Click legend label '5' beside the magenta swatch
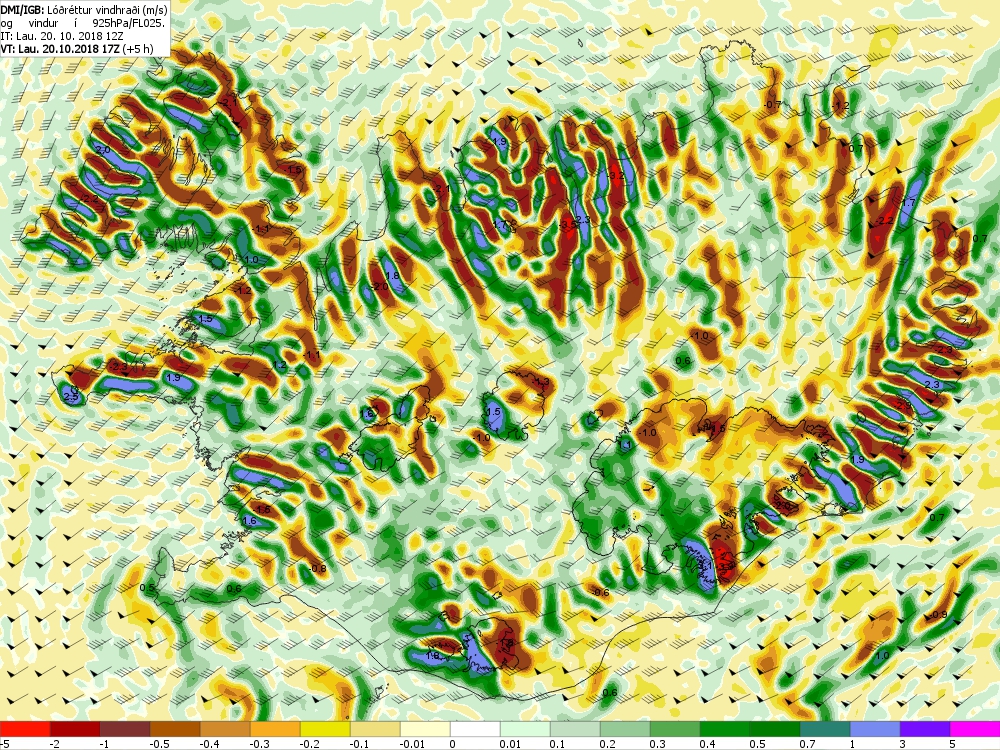This screenshot has height=750, width=1000. click(x=950, y=744)
